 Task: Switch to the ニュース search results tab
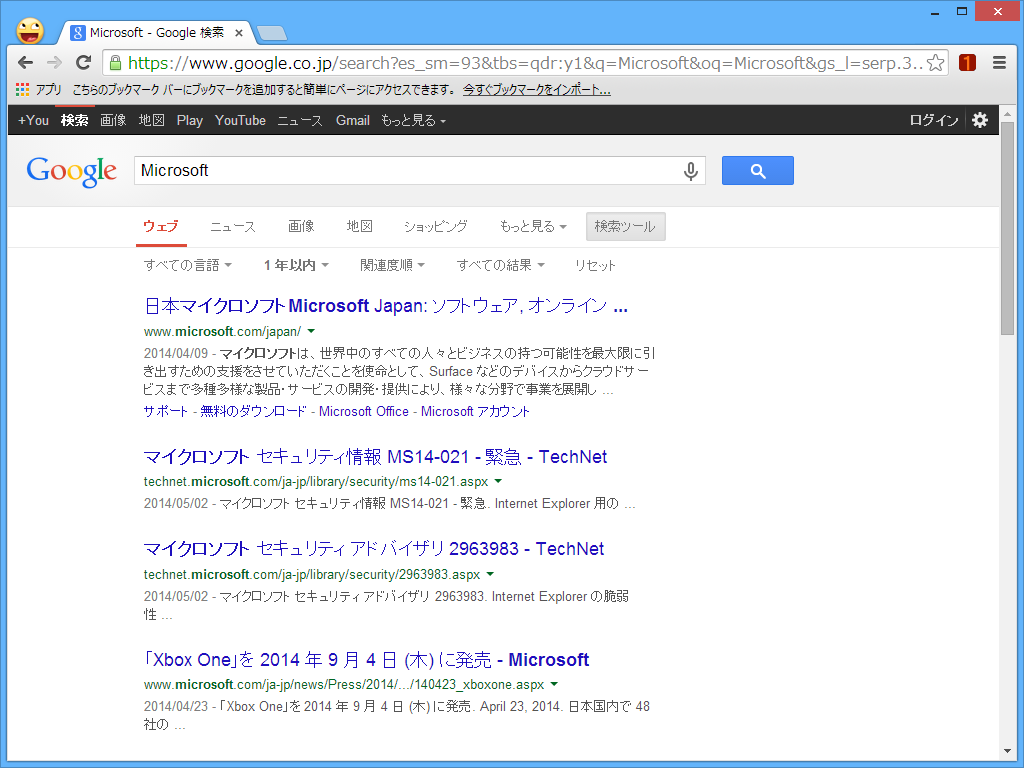pos(231,226)
